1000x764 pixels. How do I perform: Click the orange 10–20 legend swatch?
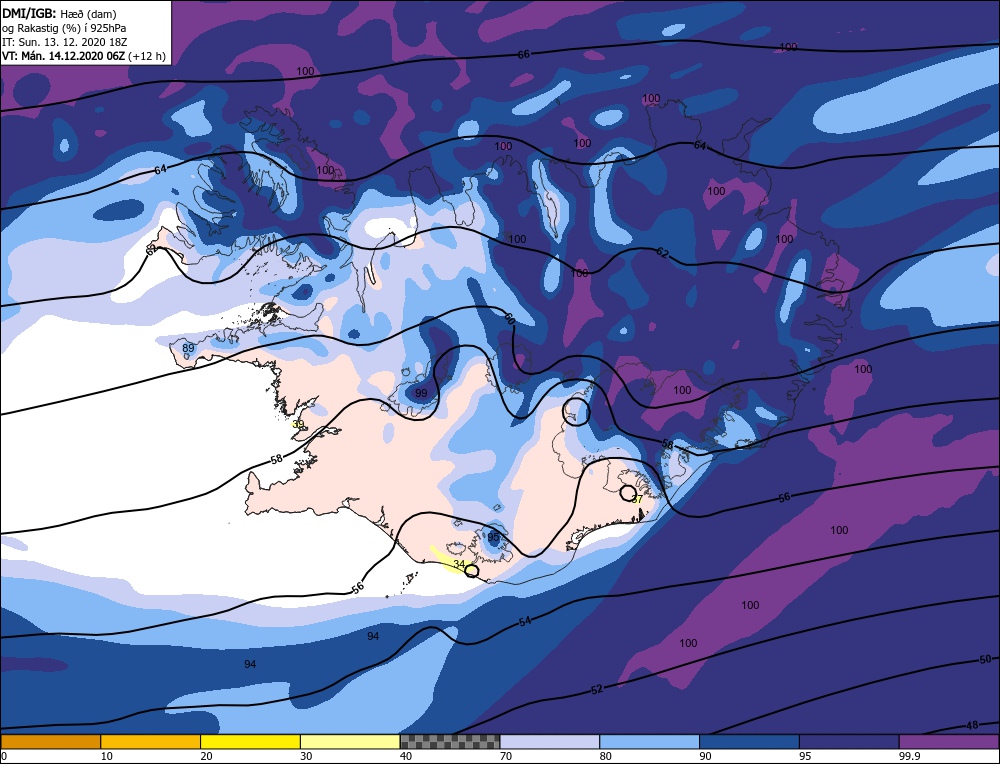coord(151,742)
